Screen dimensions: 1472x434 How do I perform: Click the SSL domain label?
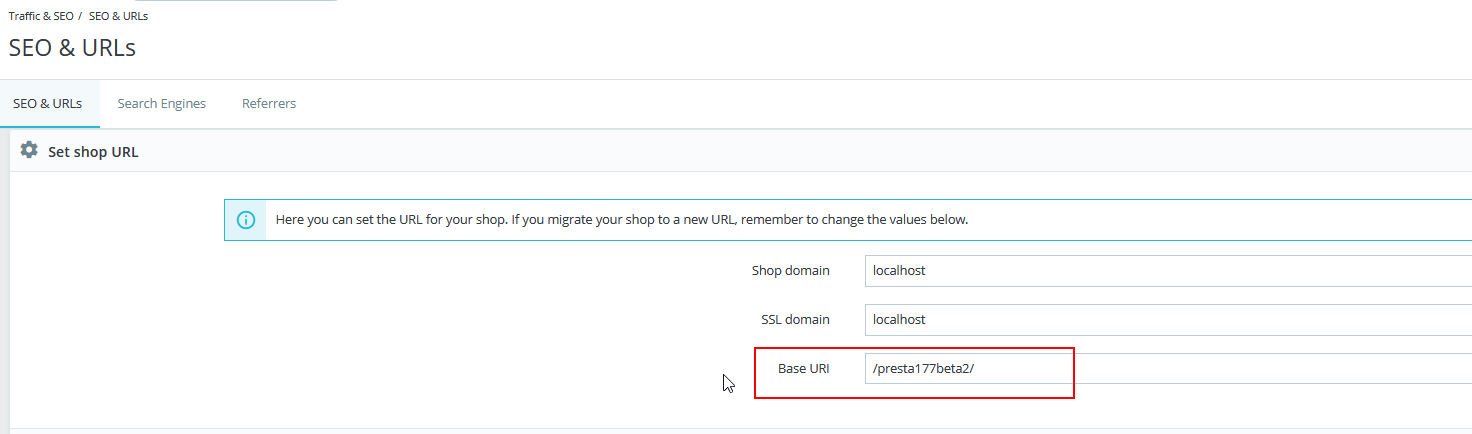click(795, 320)
